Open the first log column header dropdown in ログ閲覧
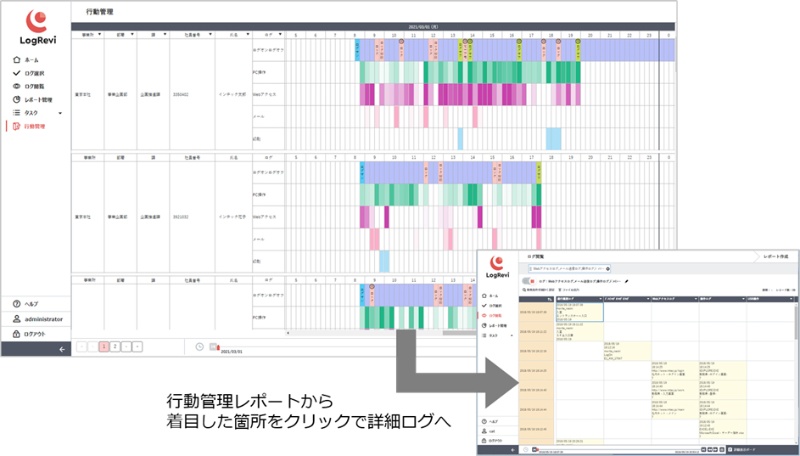The image size is (800, 456). point(601,299)
